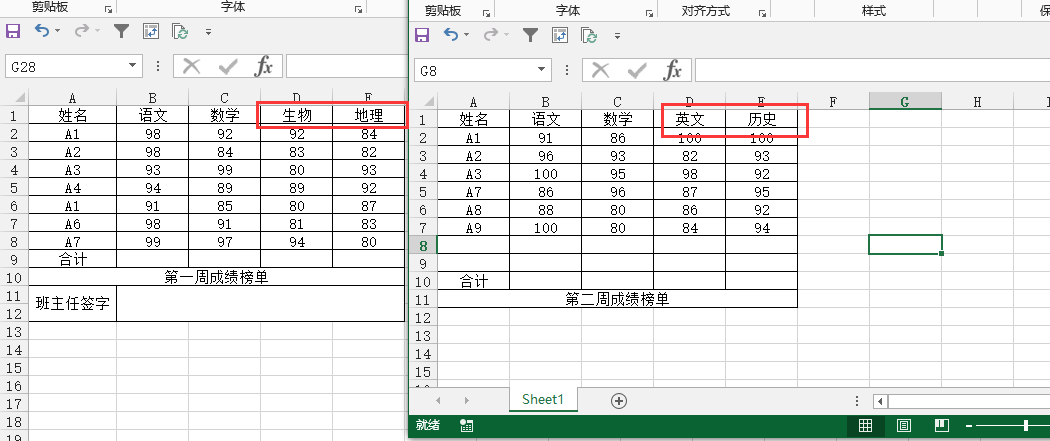Redo action in right Excel window

point(492,35)
